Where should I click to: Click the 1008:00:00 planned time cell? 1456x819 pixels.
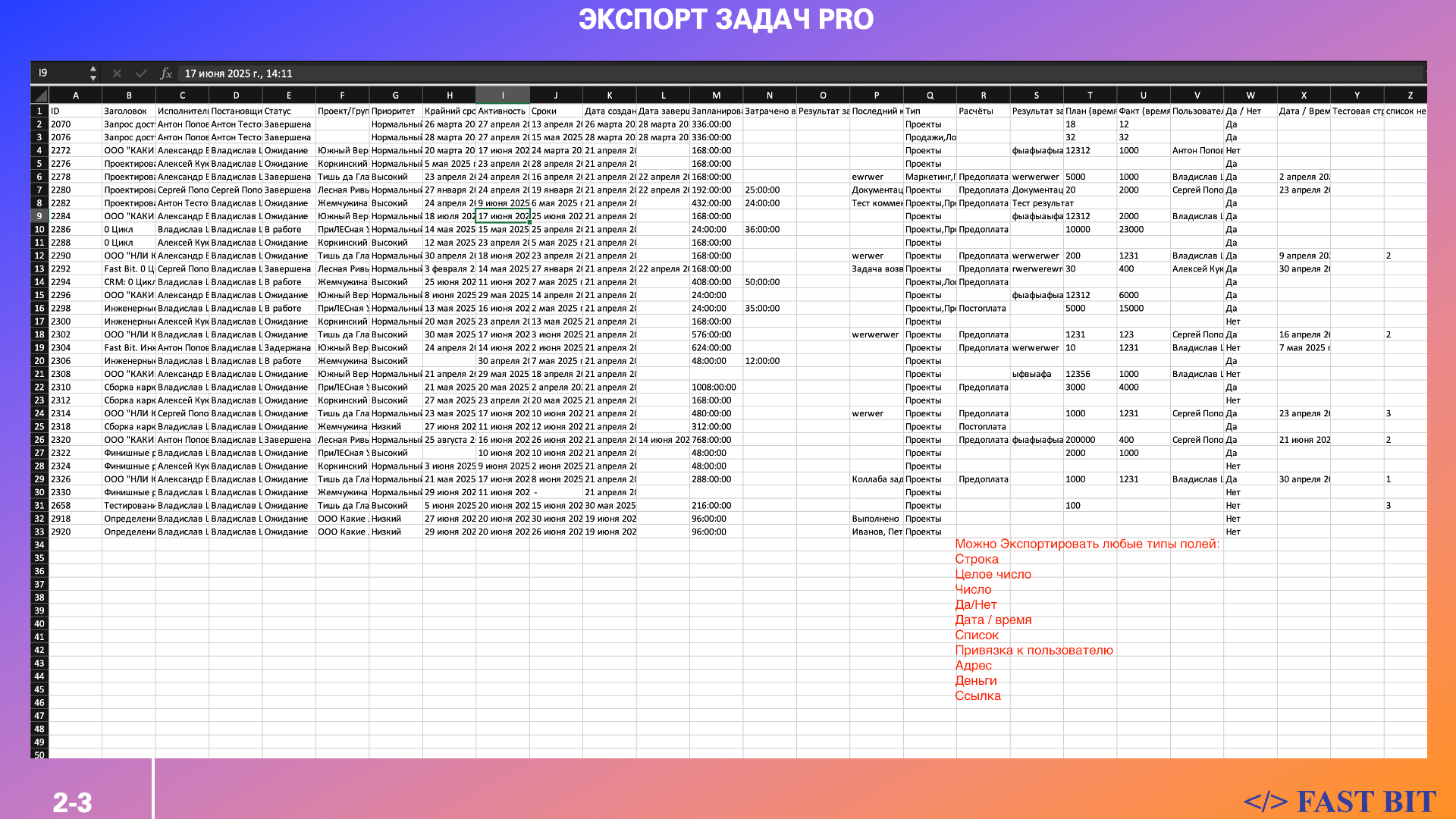pos(716,387)
